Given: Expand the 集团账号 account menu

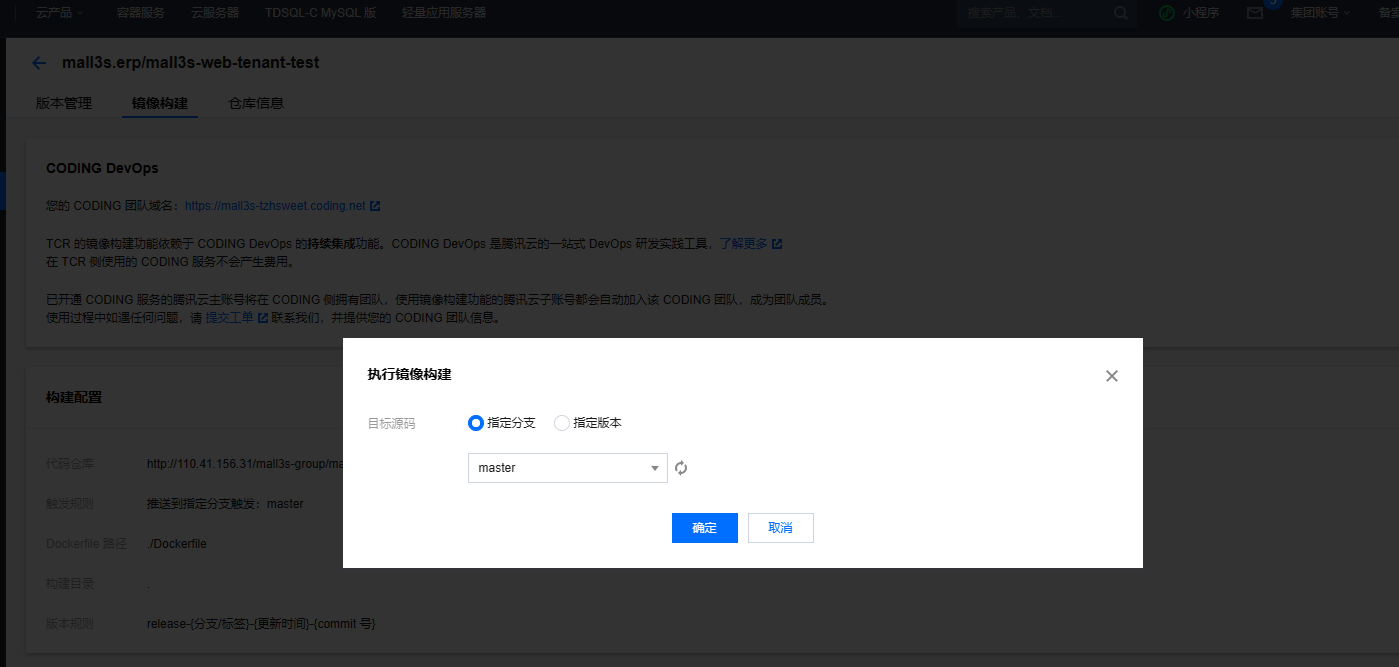Looking at the screenshot, I should click(x=1320, y=13).
